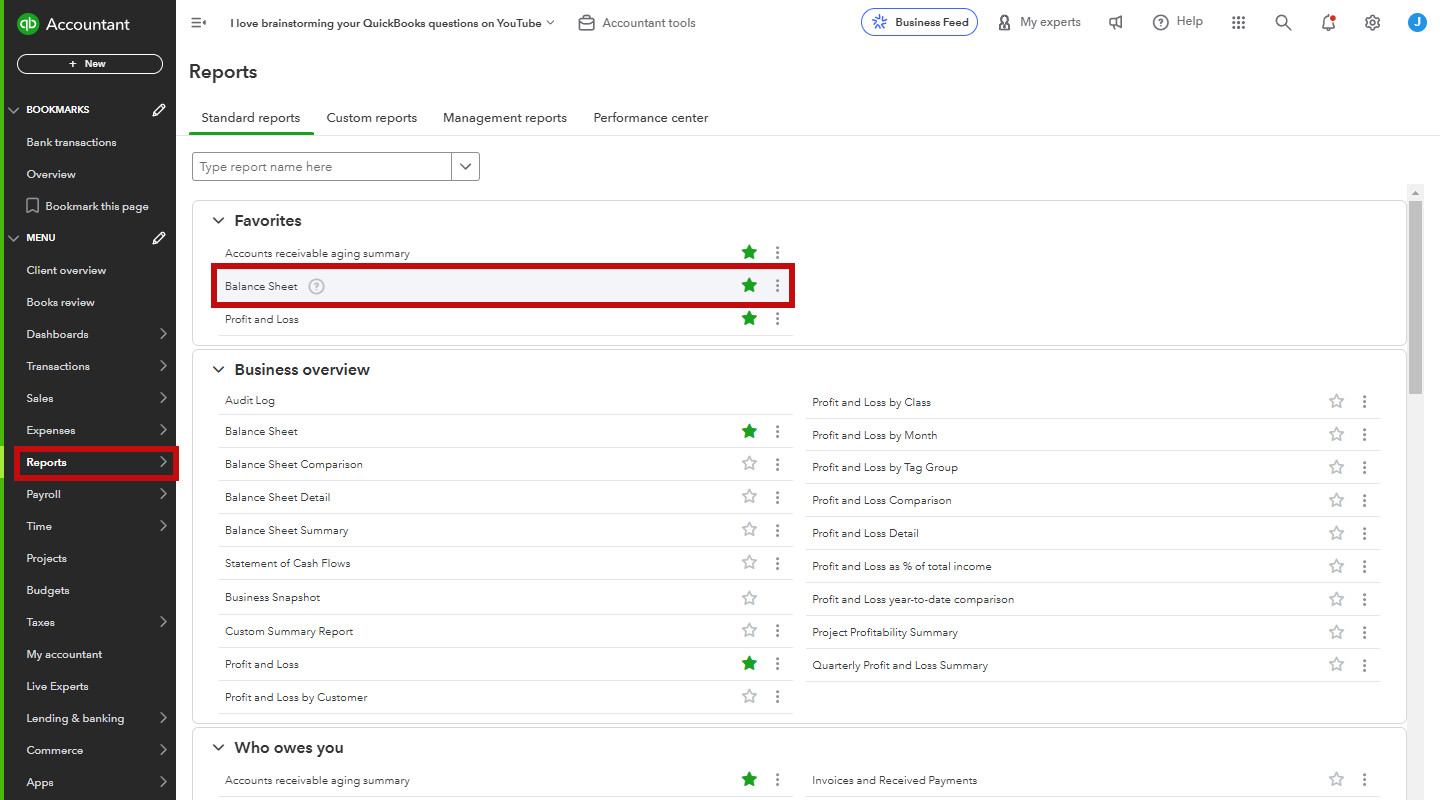
Task: Favorite the Business Snapshot report
Action: pos(749,598)
